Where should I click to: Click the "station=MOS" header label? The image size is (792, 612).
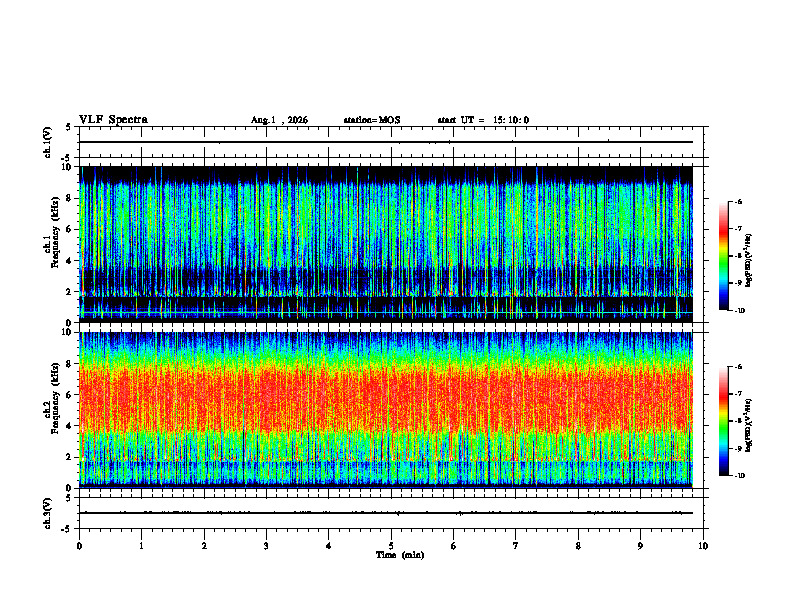(372, 120)
